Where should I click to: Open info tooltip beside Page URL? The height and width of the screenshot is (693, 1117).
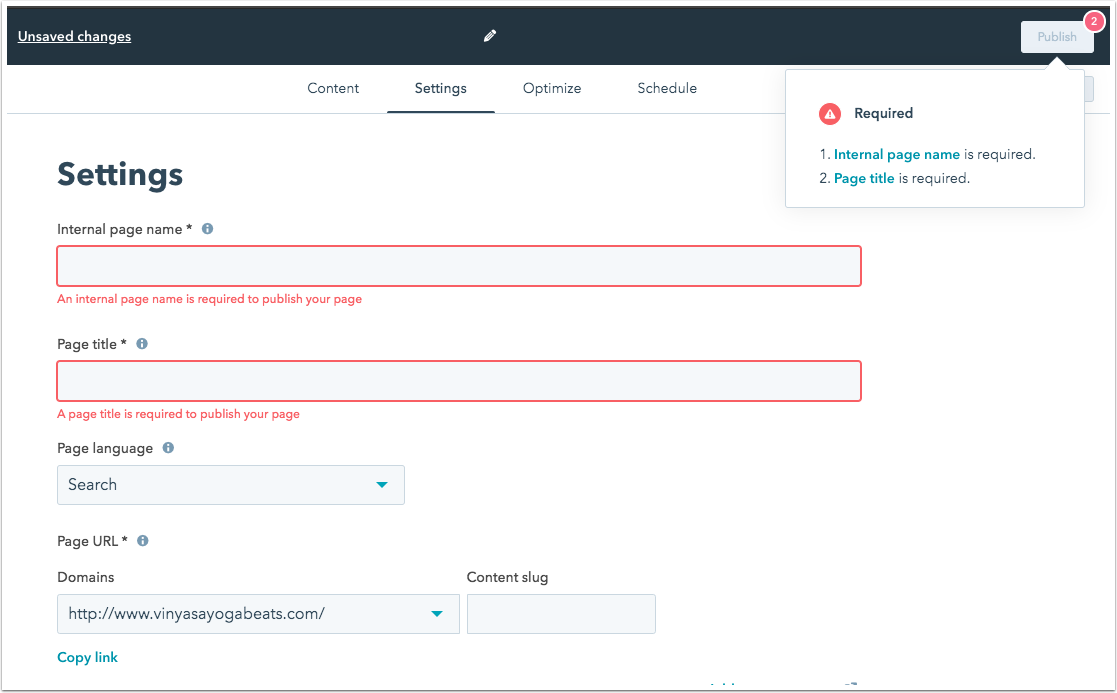142,541
